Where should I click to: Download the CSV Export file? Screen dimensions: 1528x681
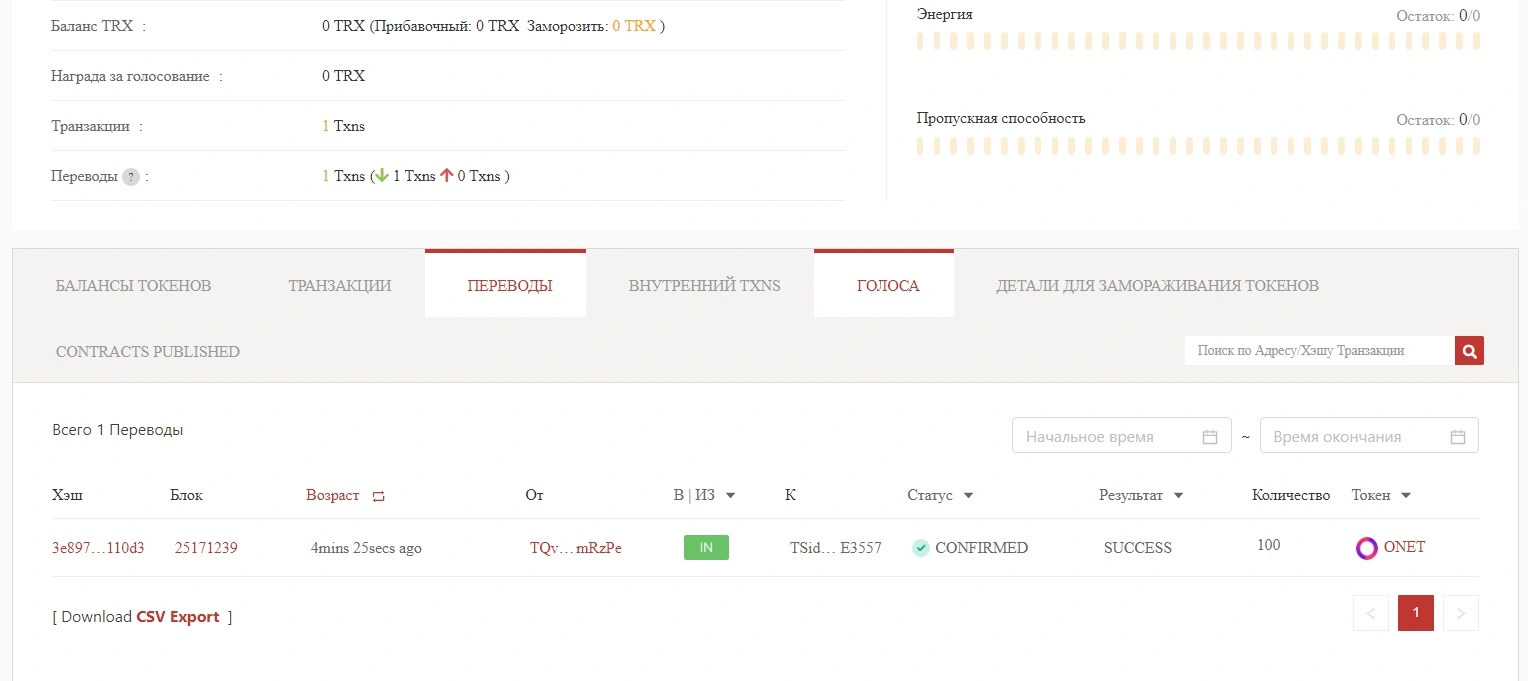[178, 617]
